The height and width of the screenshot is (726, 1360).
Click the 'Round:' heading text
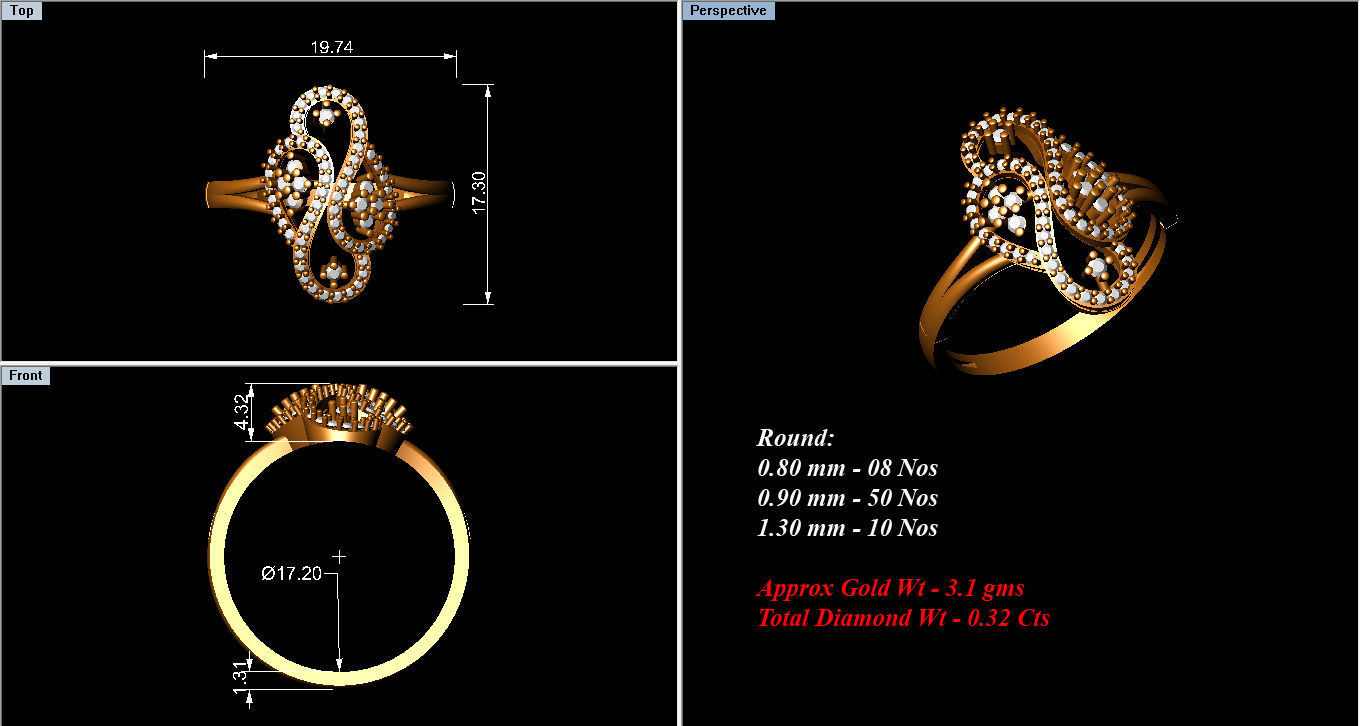click(795, 438)
